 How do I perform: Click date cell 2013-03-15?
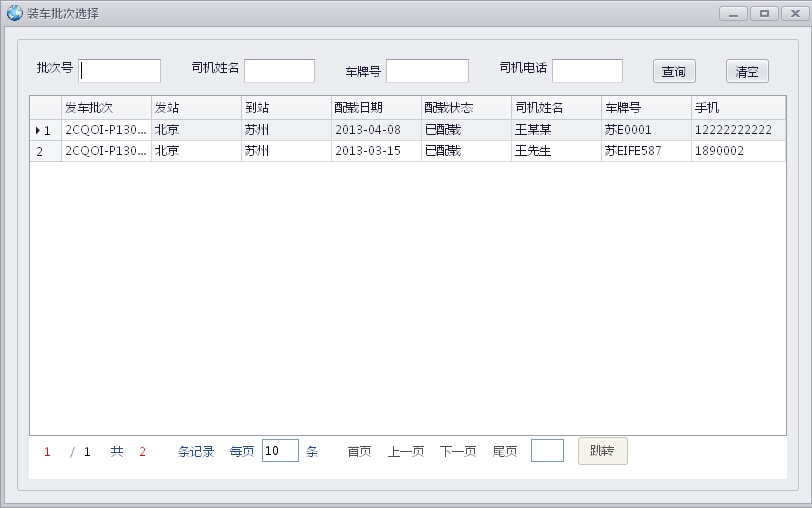click(376, 151)
